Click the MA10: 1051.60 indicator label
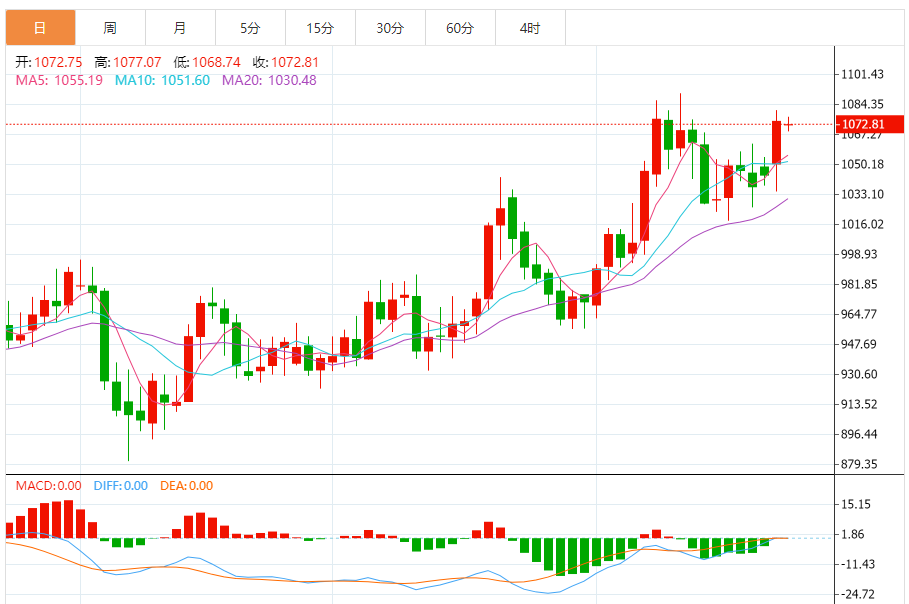Viewport: 909px width, 604px height. tap(162, 80)
